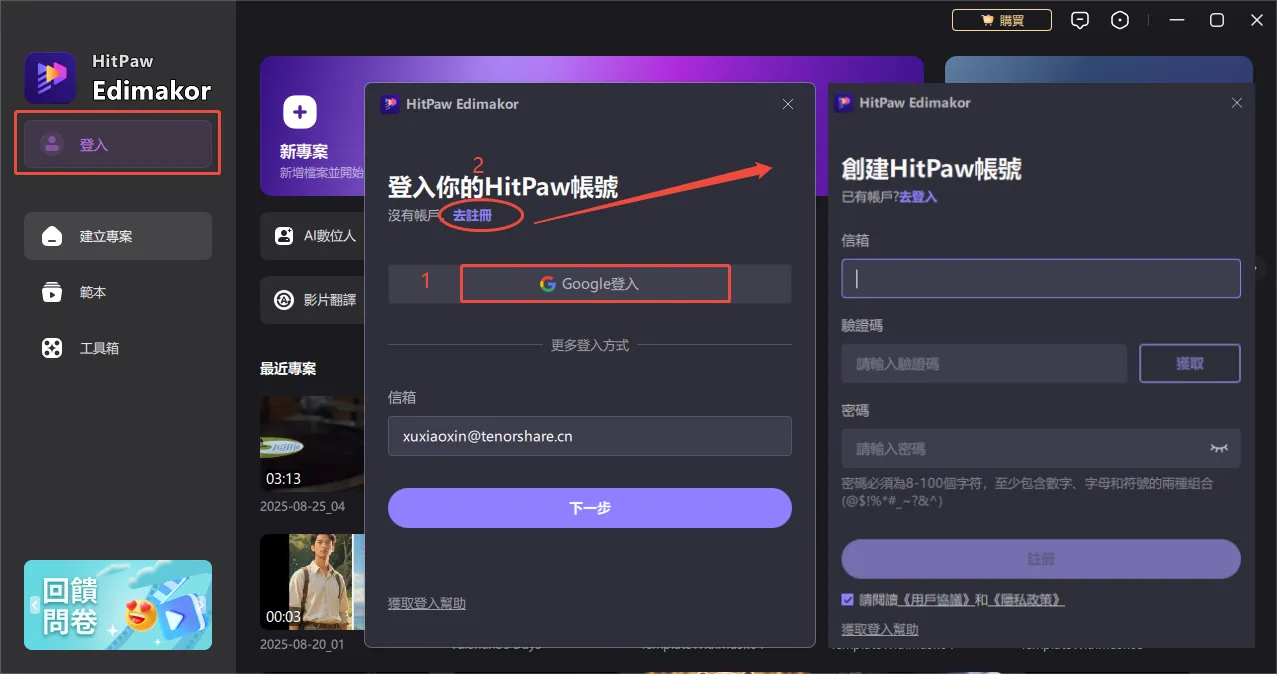Open recent project thumbnail dated 2025-08-20_01

[x=312, y=581]
